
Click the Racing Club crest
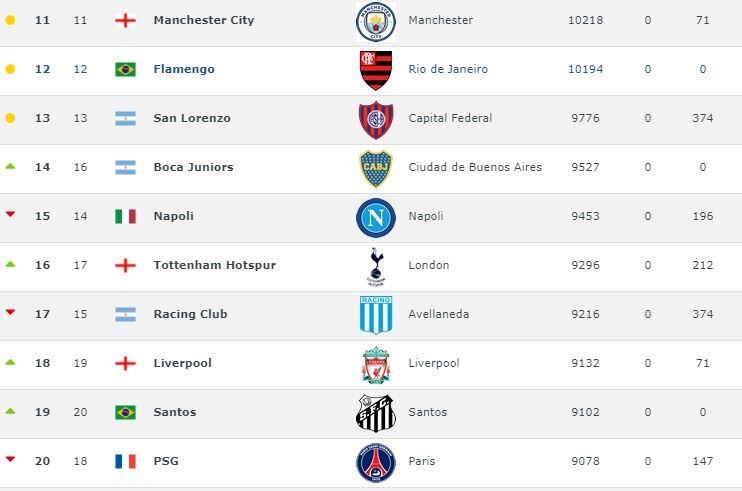376,315
